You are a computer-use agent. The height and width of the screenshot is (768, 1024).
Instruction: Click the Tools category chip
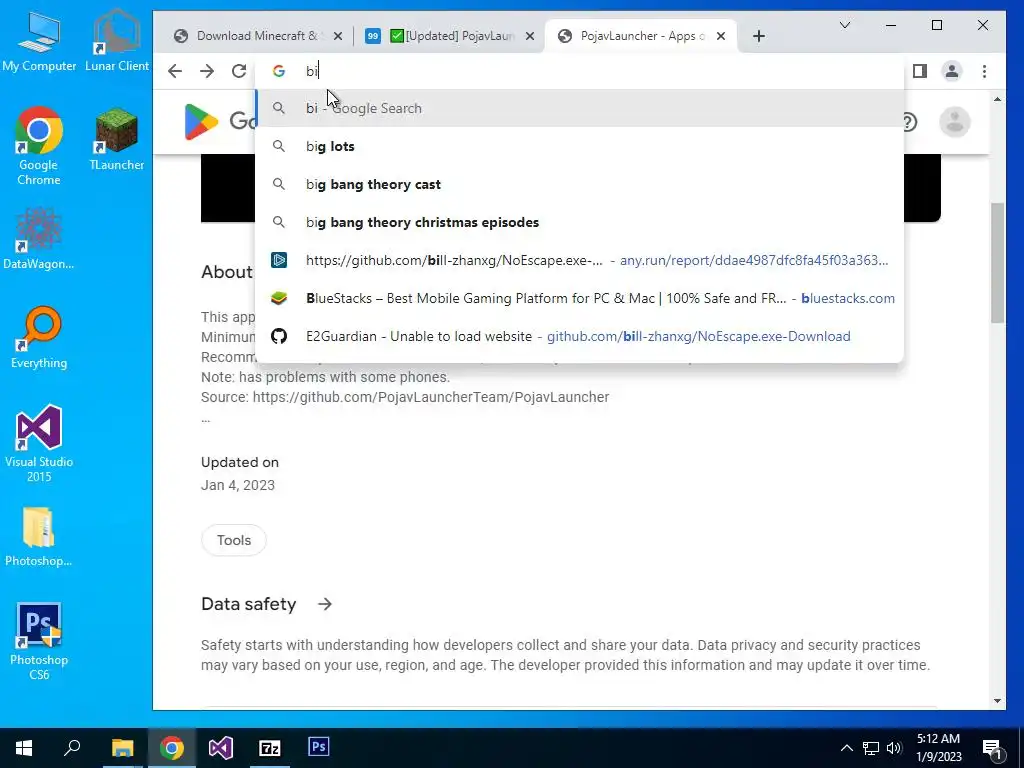[x=234, y=540]
